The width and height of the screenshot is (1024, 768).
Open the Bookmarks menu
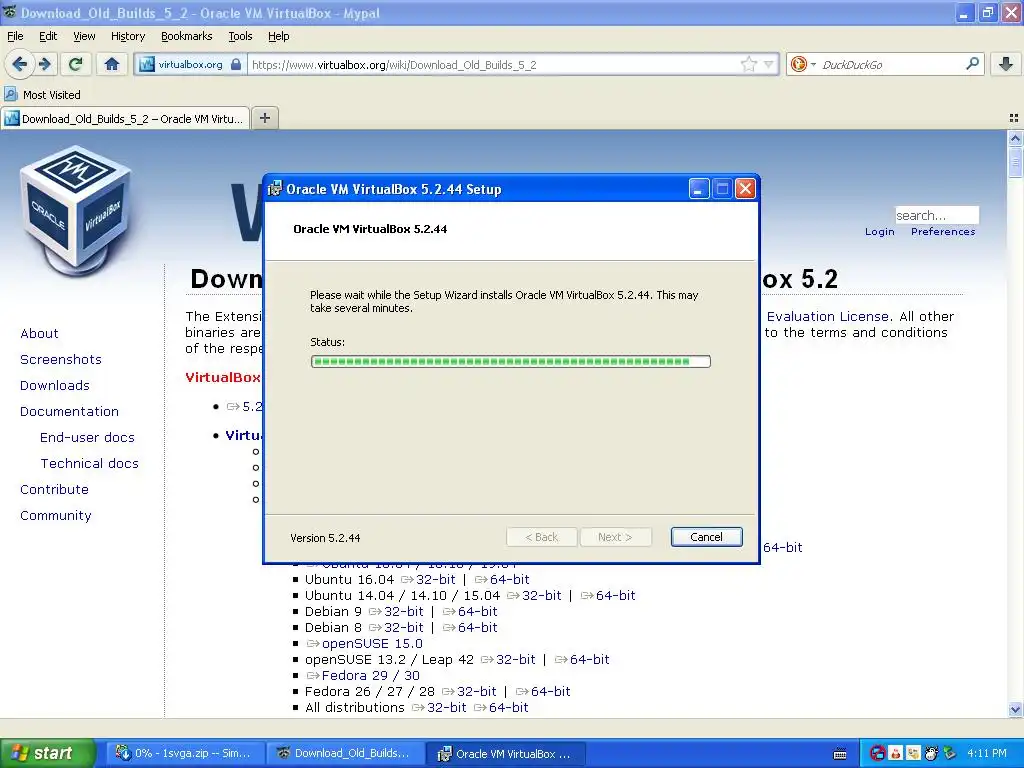[186, 36]
